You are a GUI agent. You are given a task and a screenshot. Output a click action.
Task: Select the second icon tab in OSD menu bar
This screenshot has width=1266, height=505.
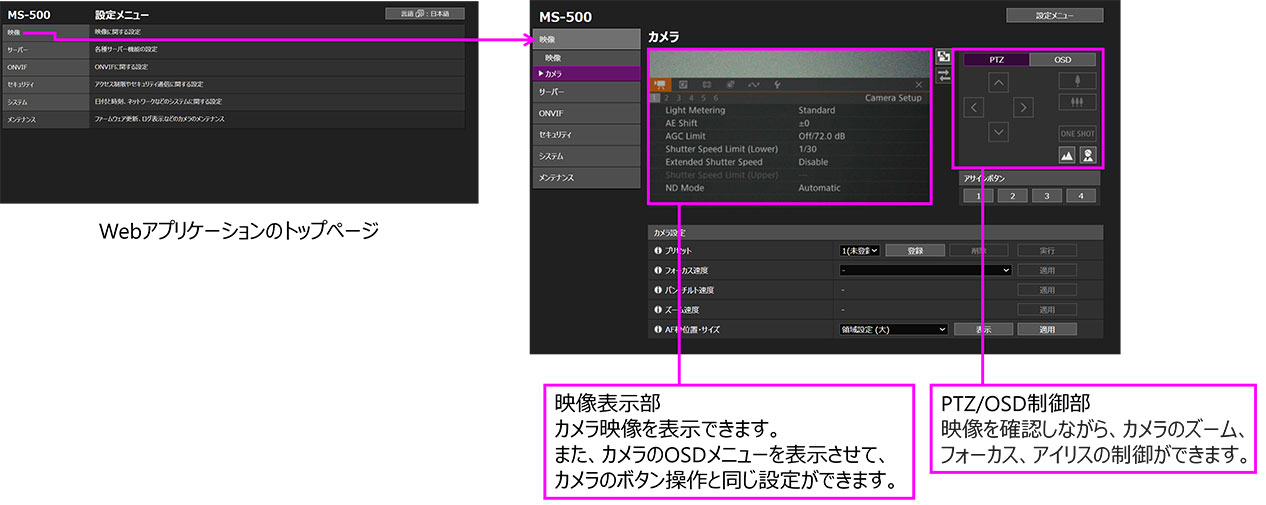coord(684,84)
